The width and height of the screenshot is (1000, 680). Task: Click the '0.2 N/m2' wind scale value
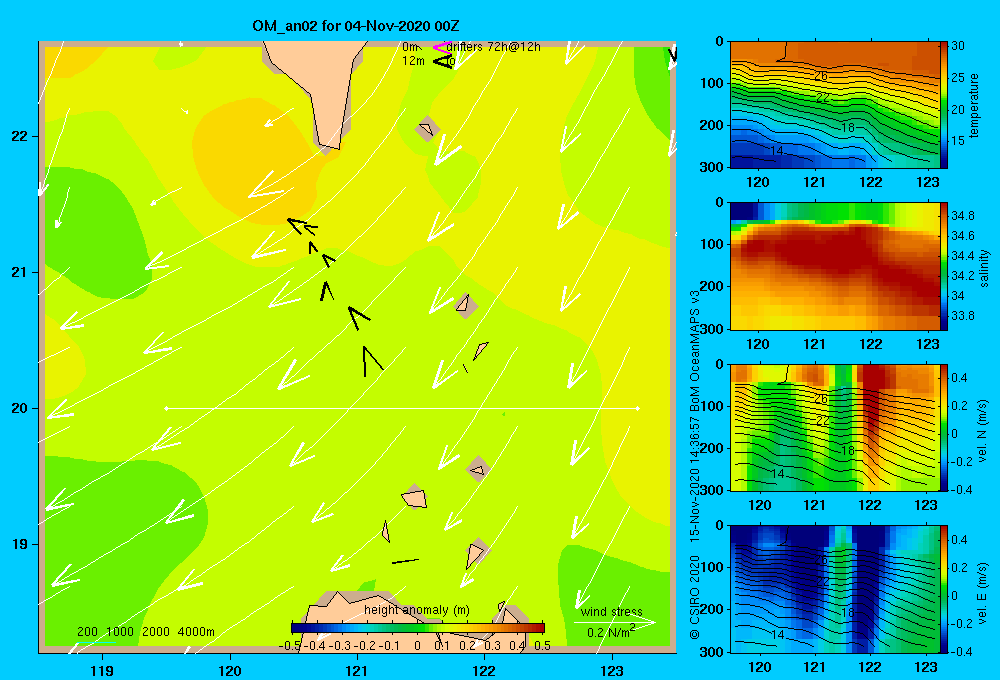tap(611, 632)
